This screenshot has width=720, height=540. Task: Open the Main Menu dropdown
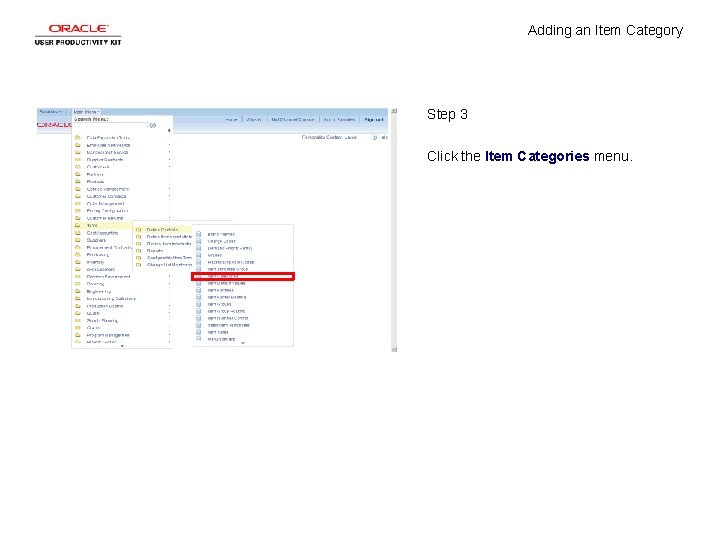click(x=86, y=112)
